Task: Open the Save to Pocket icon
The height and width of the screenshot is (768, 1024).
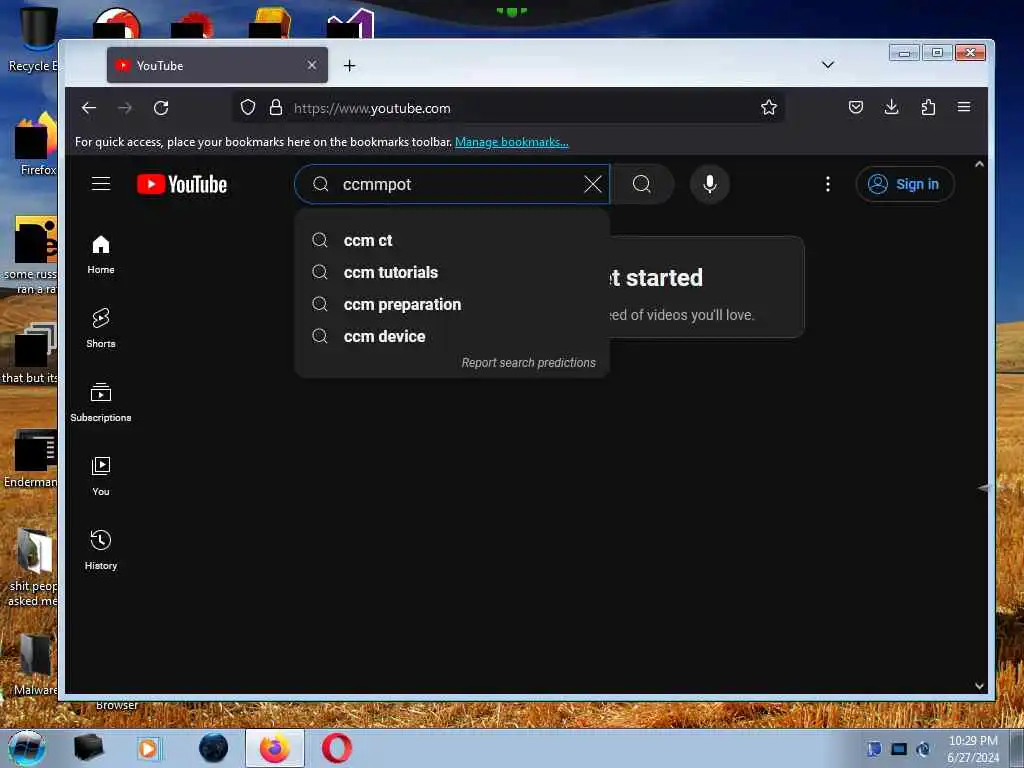Action: coord(856,107)
